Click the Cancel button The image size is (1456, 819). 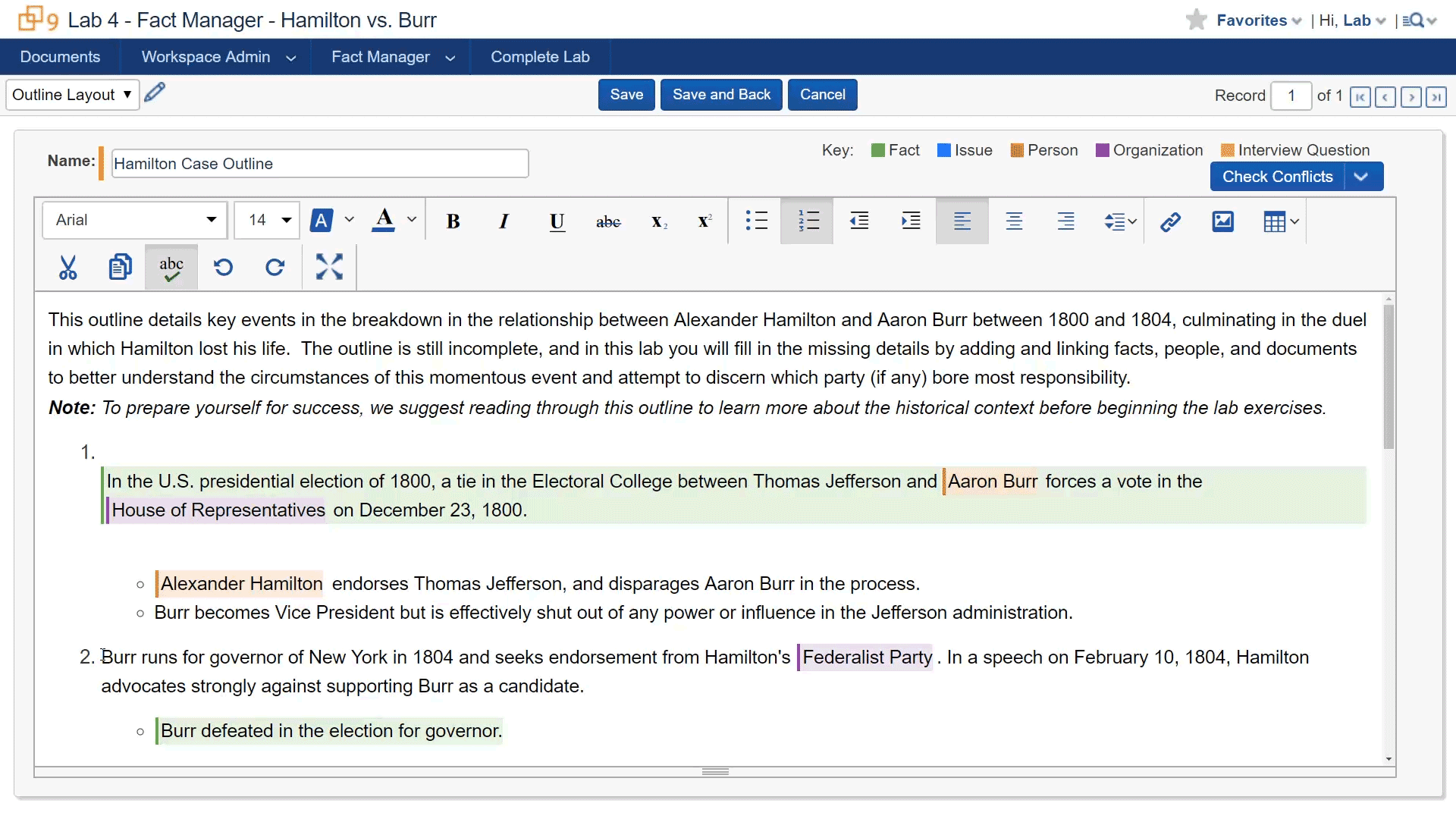[x=822, y=95]
